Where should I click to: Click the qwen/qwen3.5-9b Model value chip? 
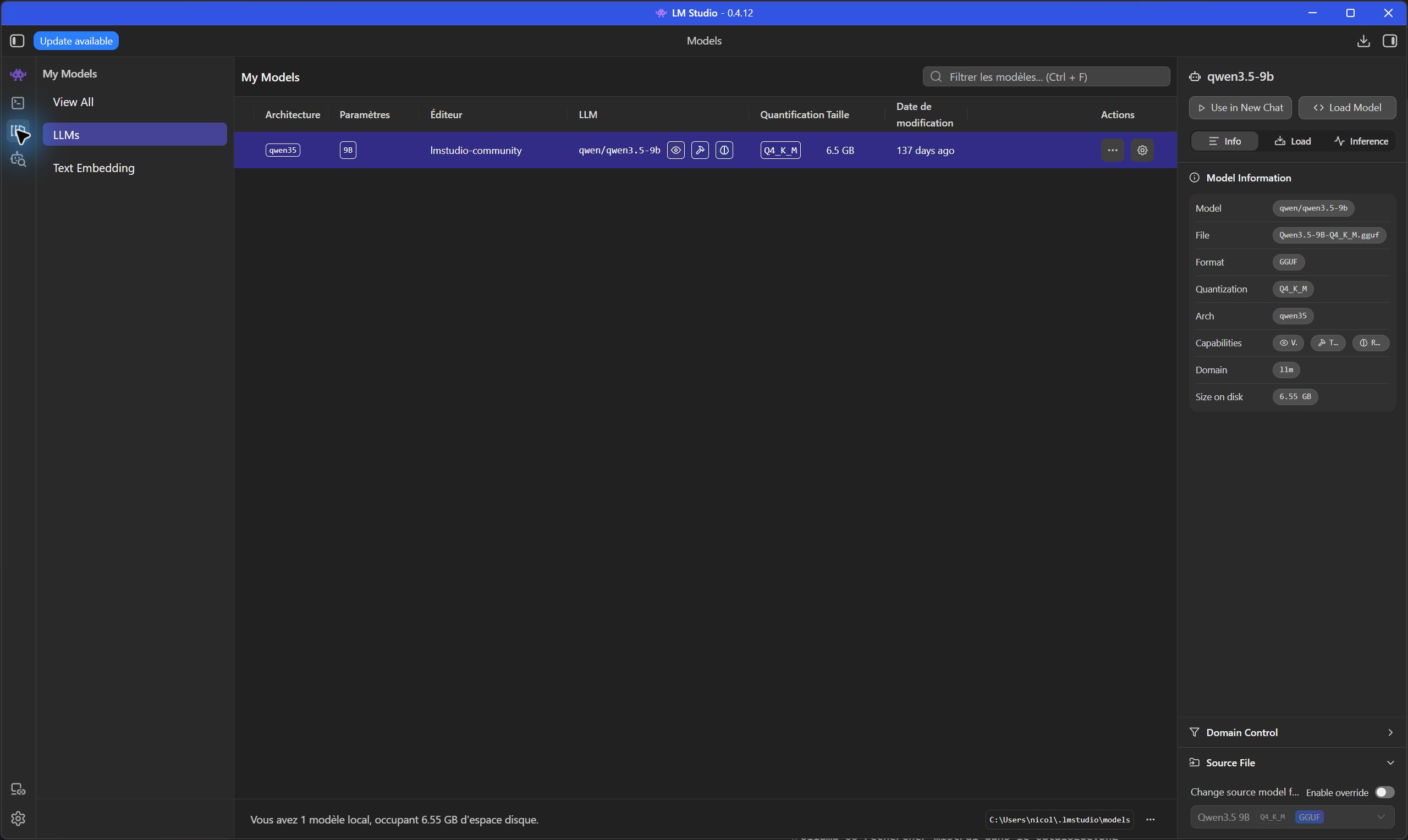click(x=1313, y=208)
